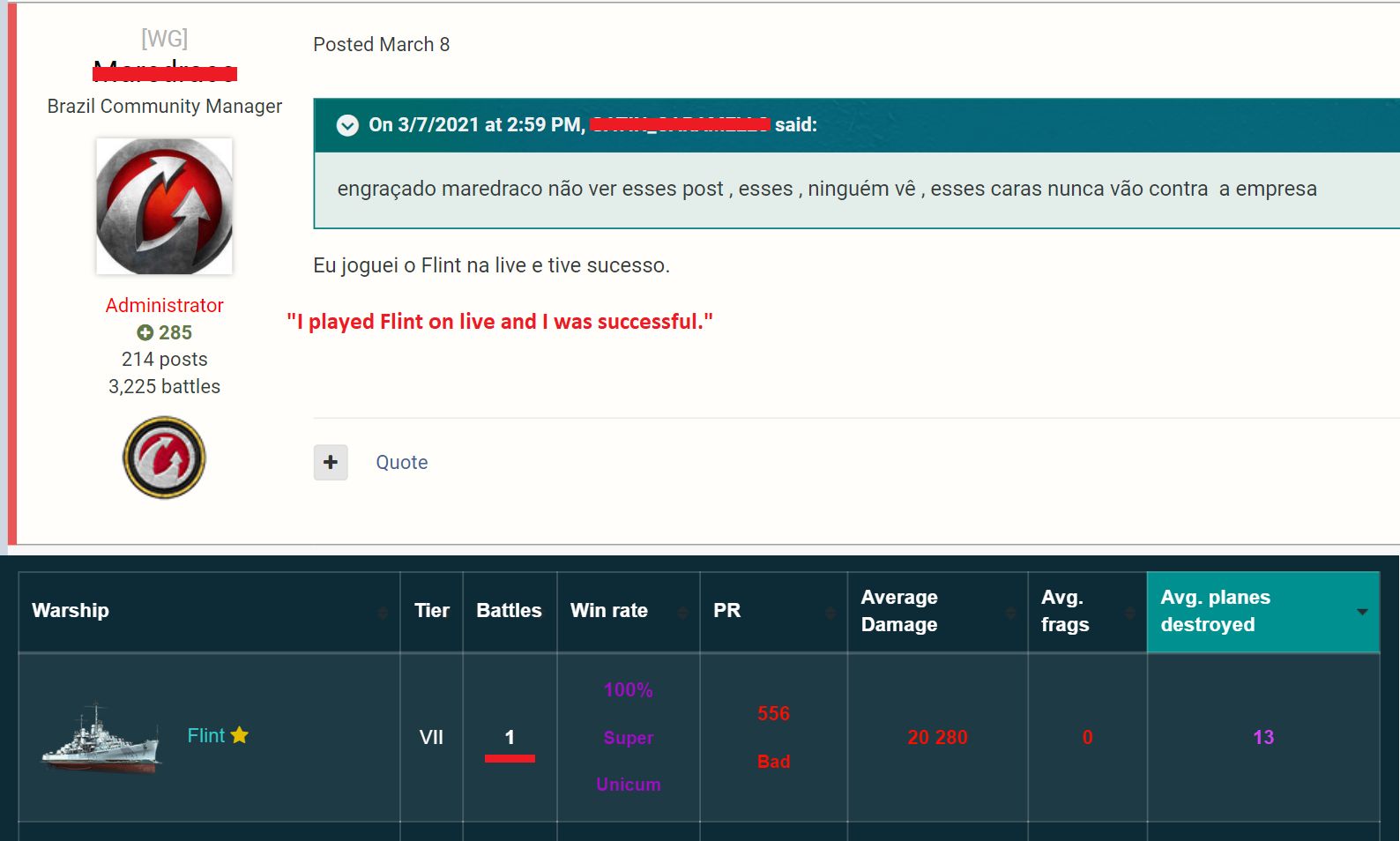This screenshot has height=841, width=1400.
Task: Click the Posted March 8 timestamp
Action: (381, 44)
